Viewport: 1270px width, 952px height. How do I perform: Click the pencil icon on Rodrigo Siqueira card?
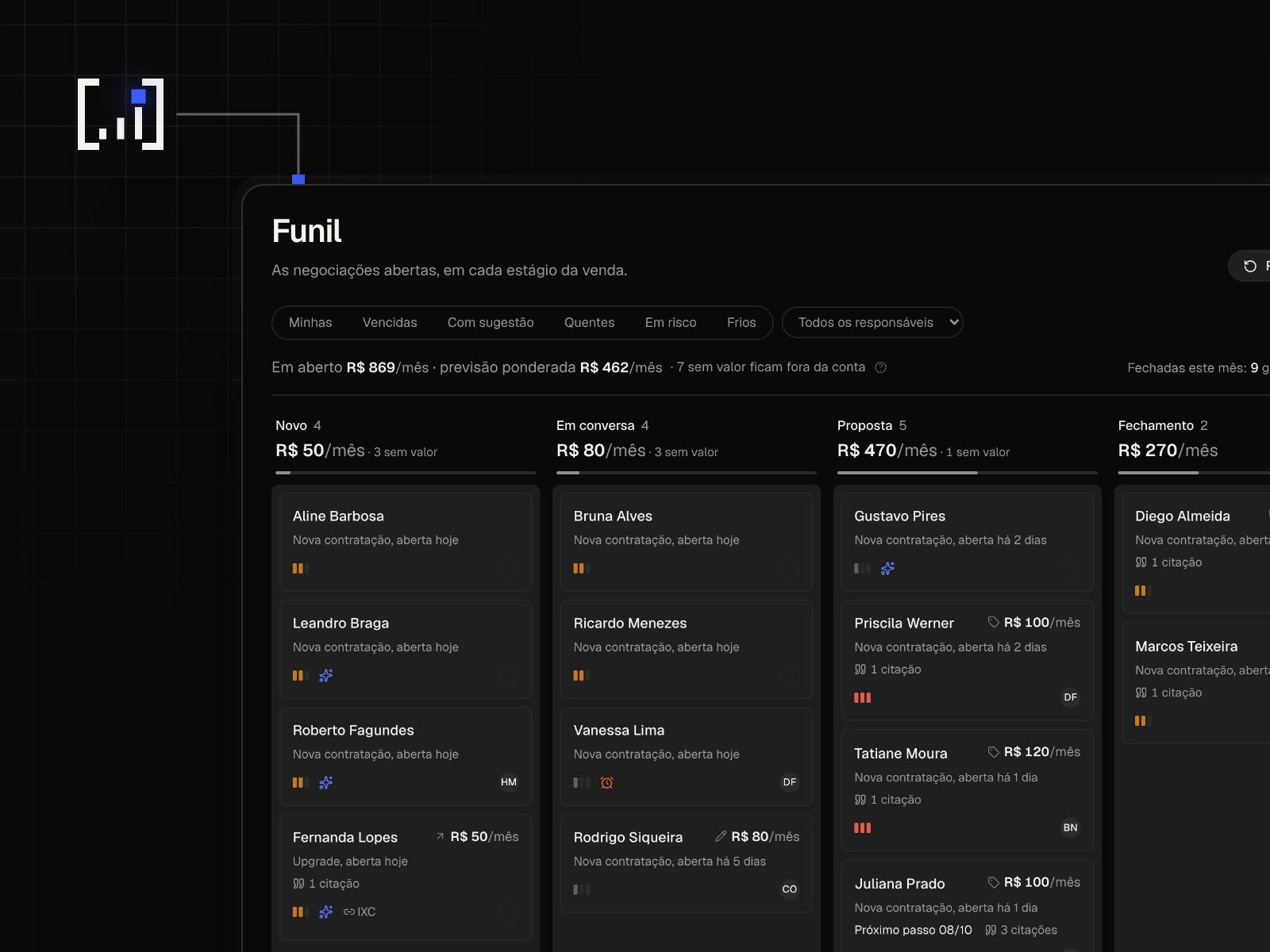click(x=721, y=836)
